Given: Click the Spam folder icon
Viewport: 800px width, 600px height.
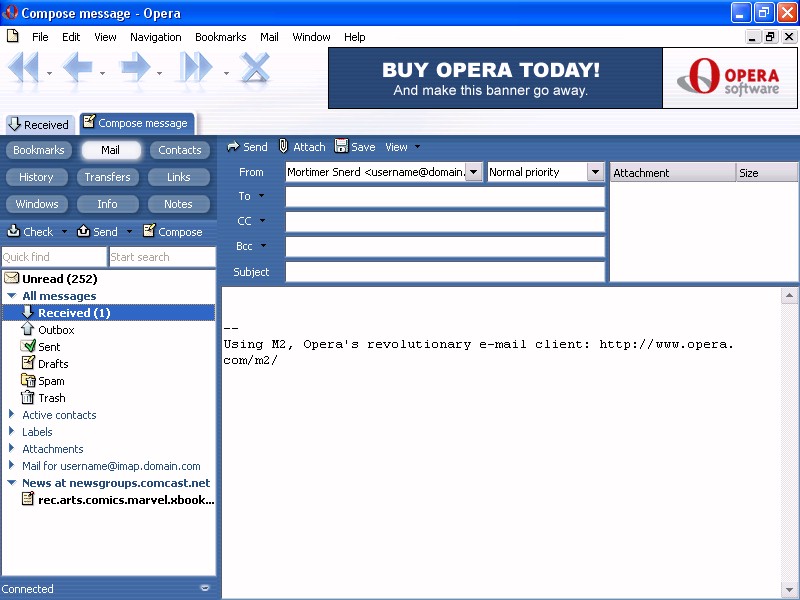Looking at the screenshot, I should click(x=28, y=381).
